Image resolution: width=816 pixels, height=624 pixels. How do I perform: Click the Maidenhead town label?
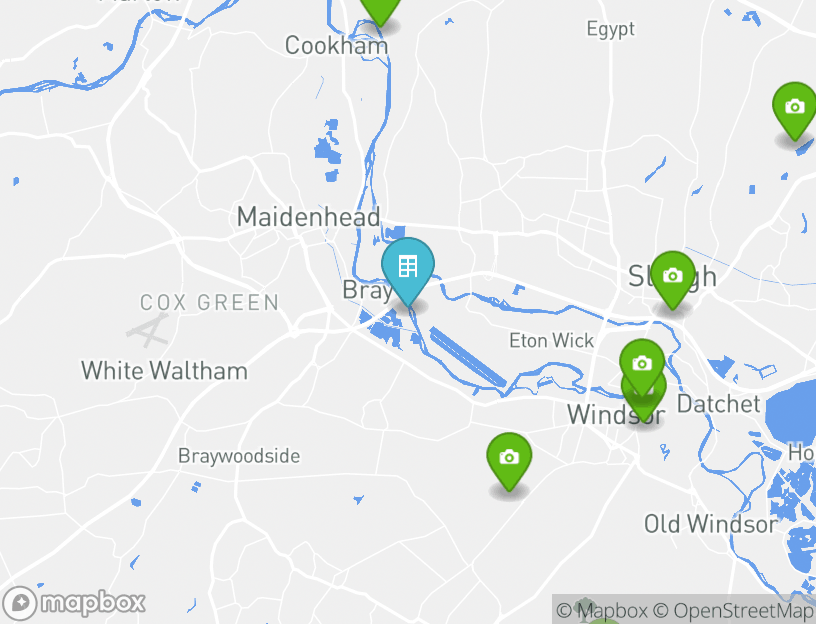point(309,217)
